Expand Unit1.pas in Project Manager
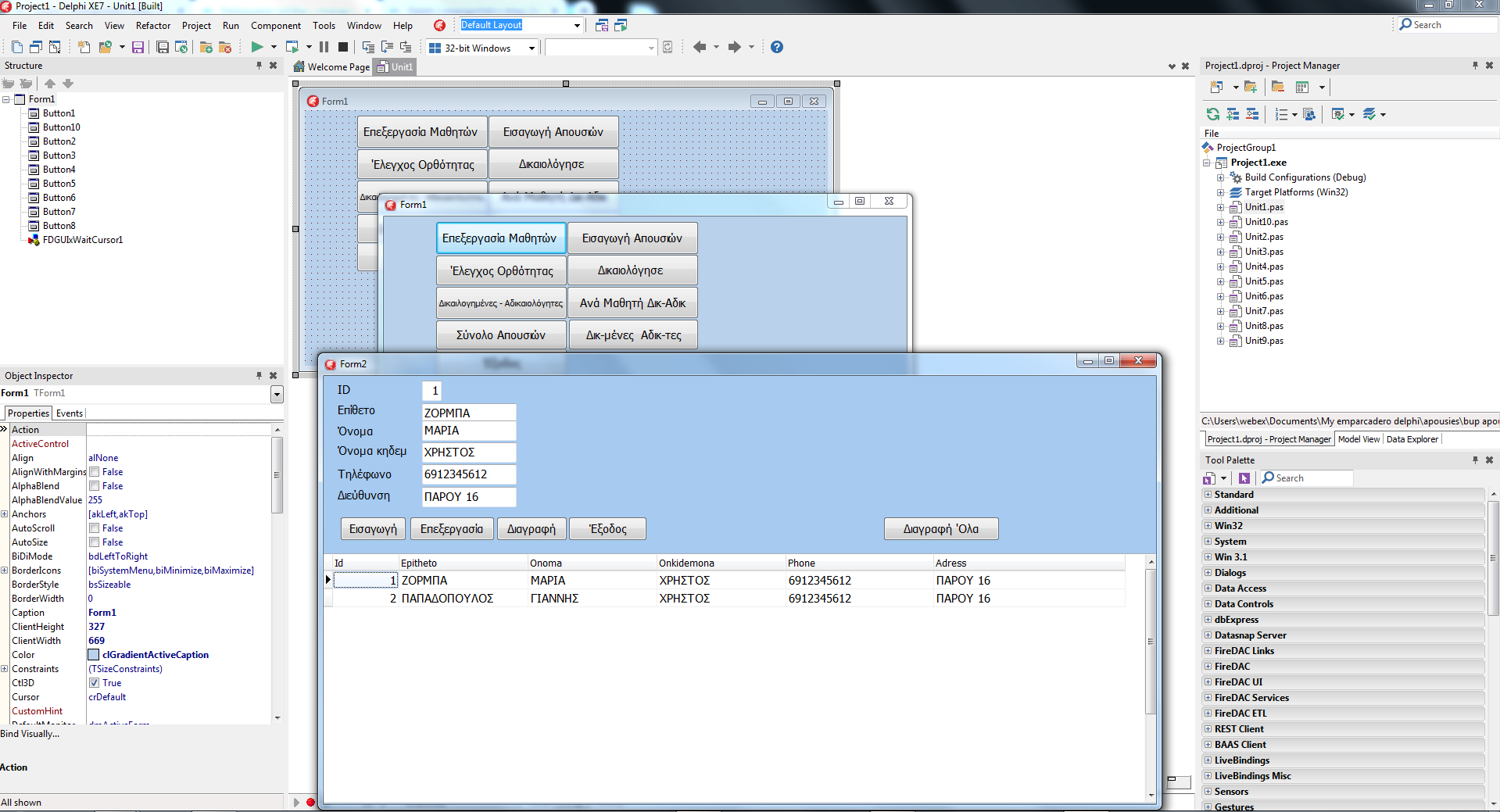This screenshot has width=1500, height=812. (1220, 207)
